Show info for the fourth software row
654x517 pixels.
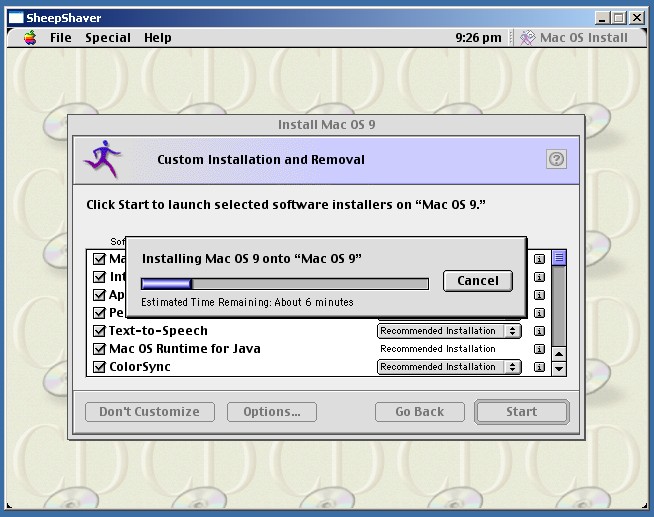point(539,313)
